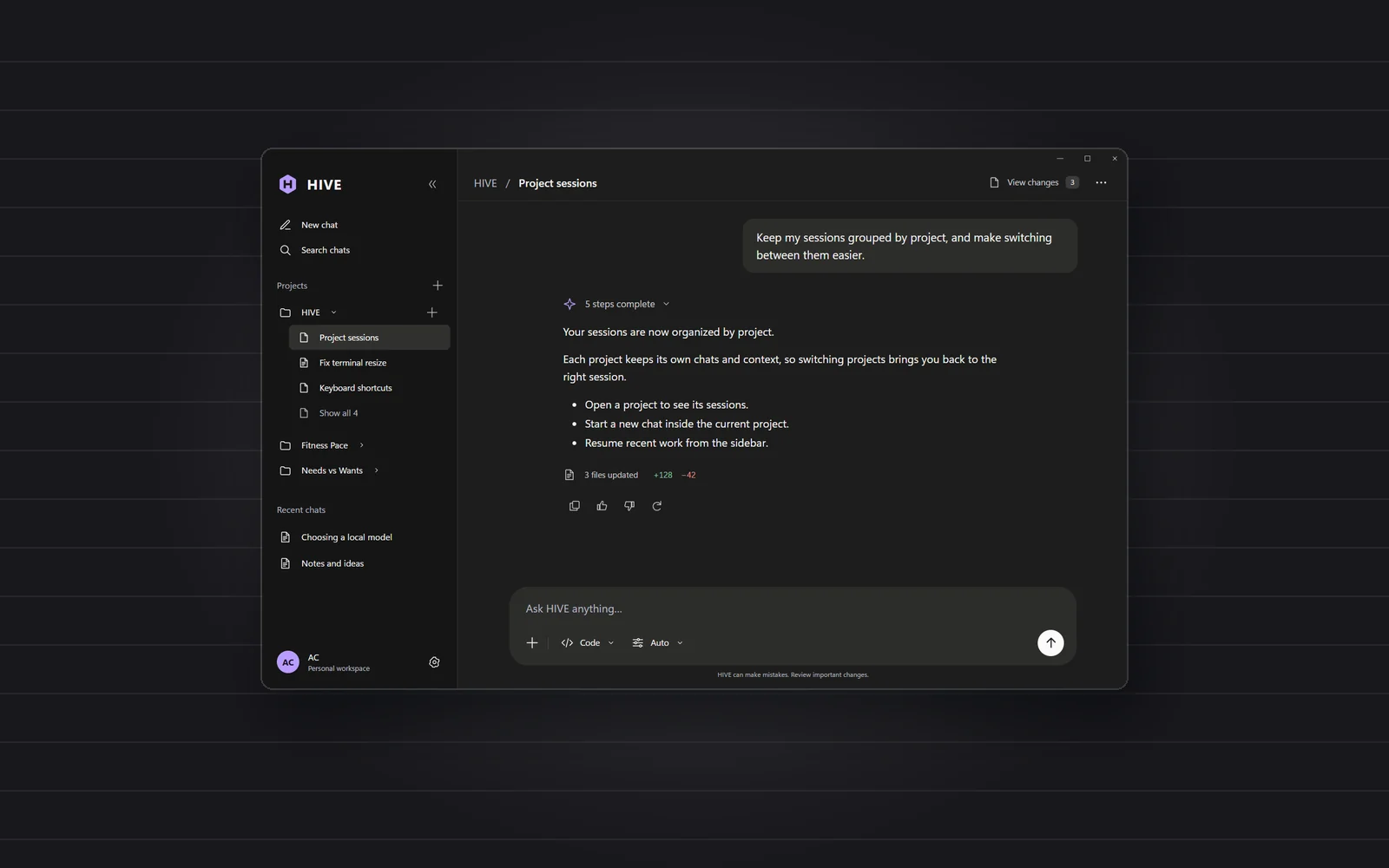Click the HIVE project folder icon
The height and width of the screenshot is (868, 1389).
(285, 312)
